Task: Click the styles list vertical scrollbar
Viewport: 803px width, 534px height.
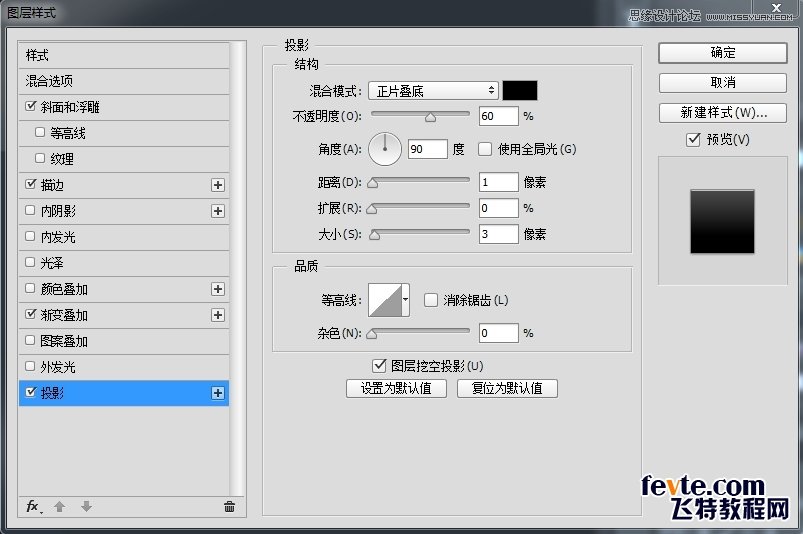Action: click(237, 269)
